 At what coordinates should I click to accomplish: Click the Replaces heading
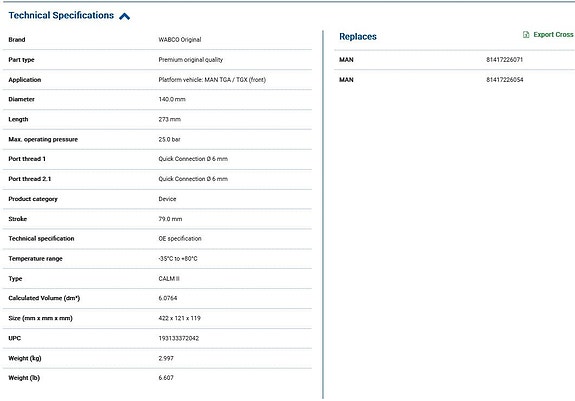tap(358, 37)
